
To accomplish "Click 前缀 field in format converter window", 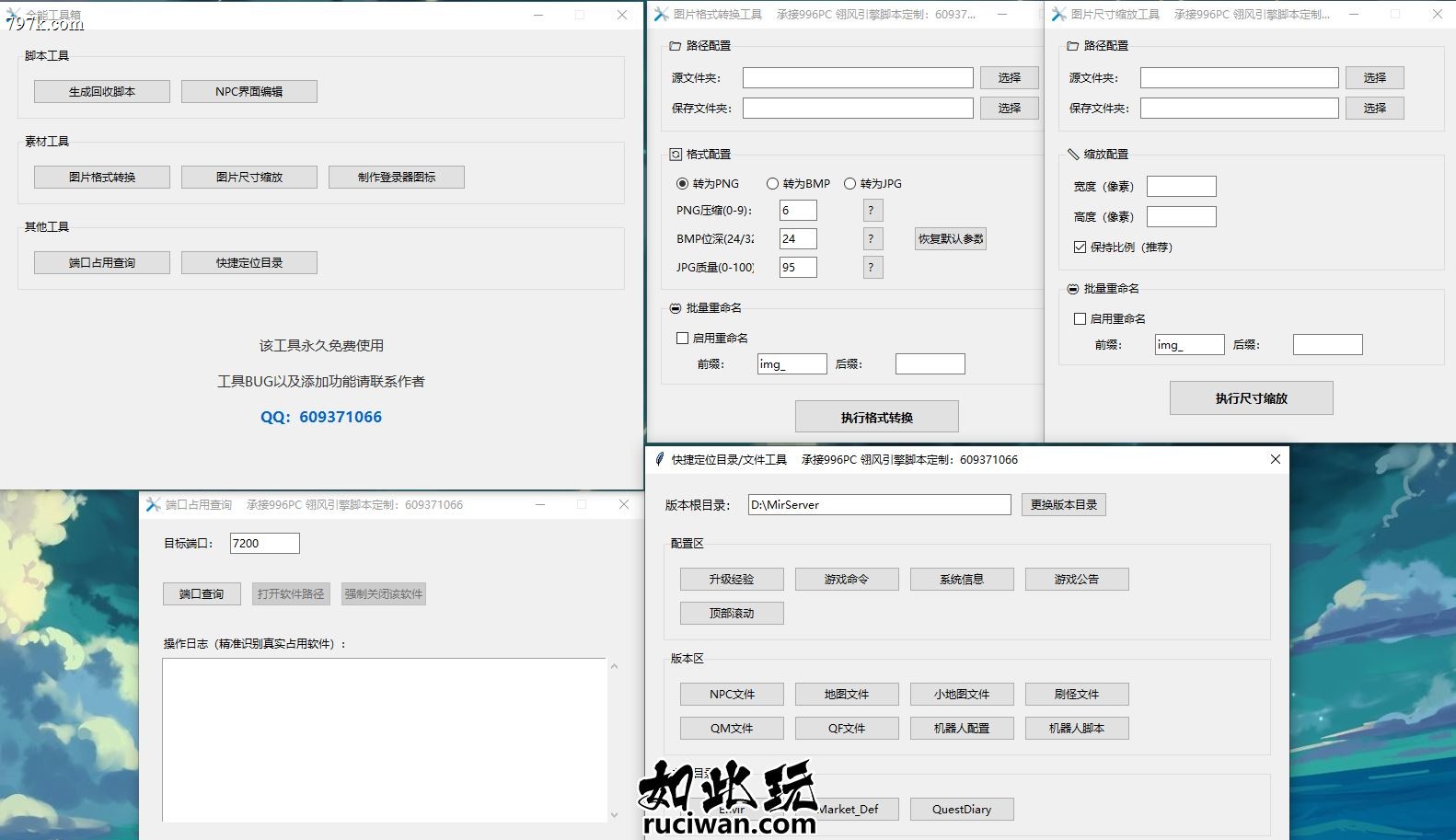I will [792, 363].
